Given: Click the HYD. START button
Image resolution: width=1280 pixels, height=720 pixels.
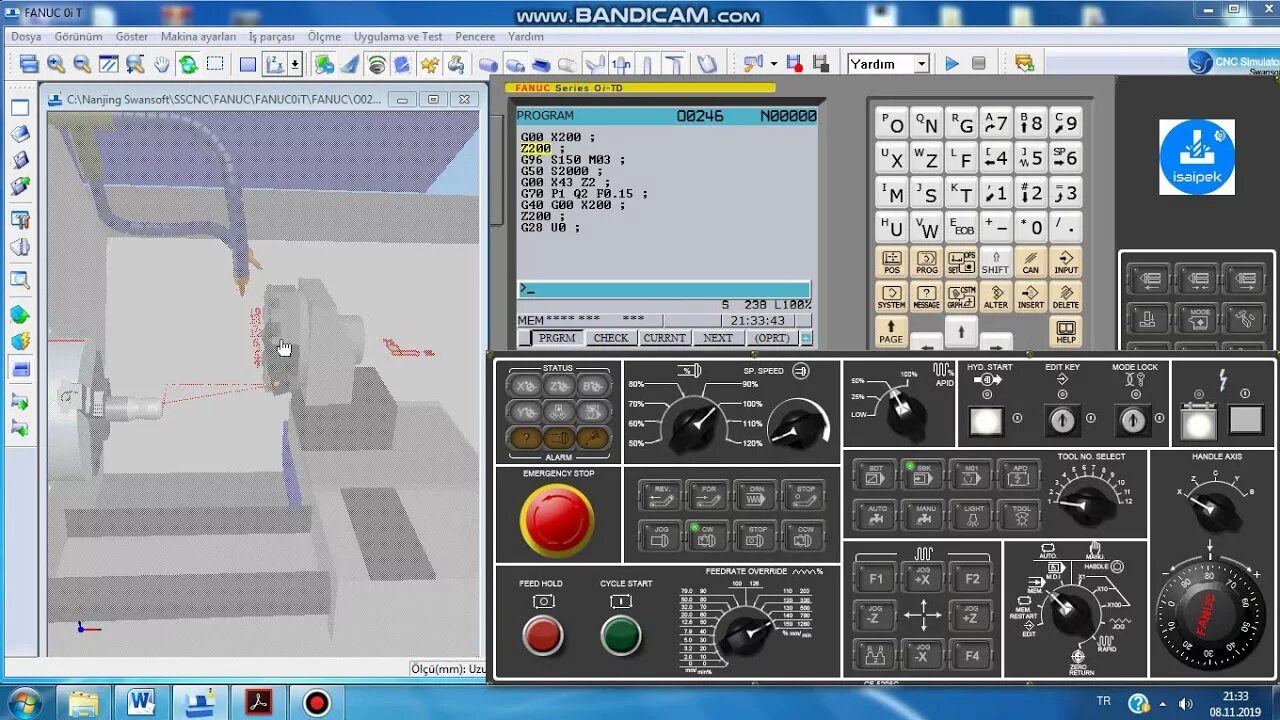Looking at the screenshot, I should tap(987, 421).
